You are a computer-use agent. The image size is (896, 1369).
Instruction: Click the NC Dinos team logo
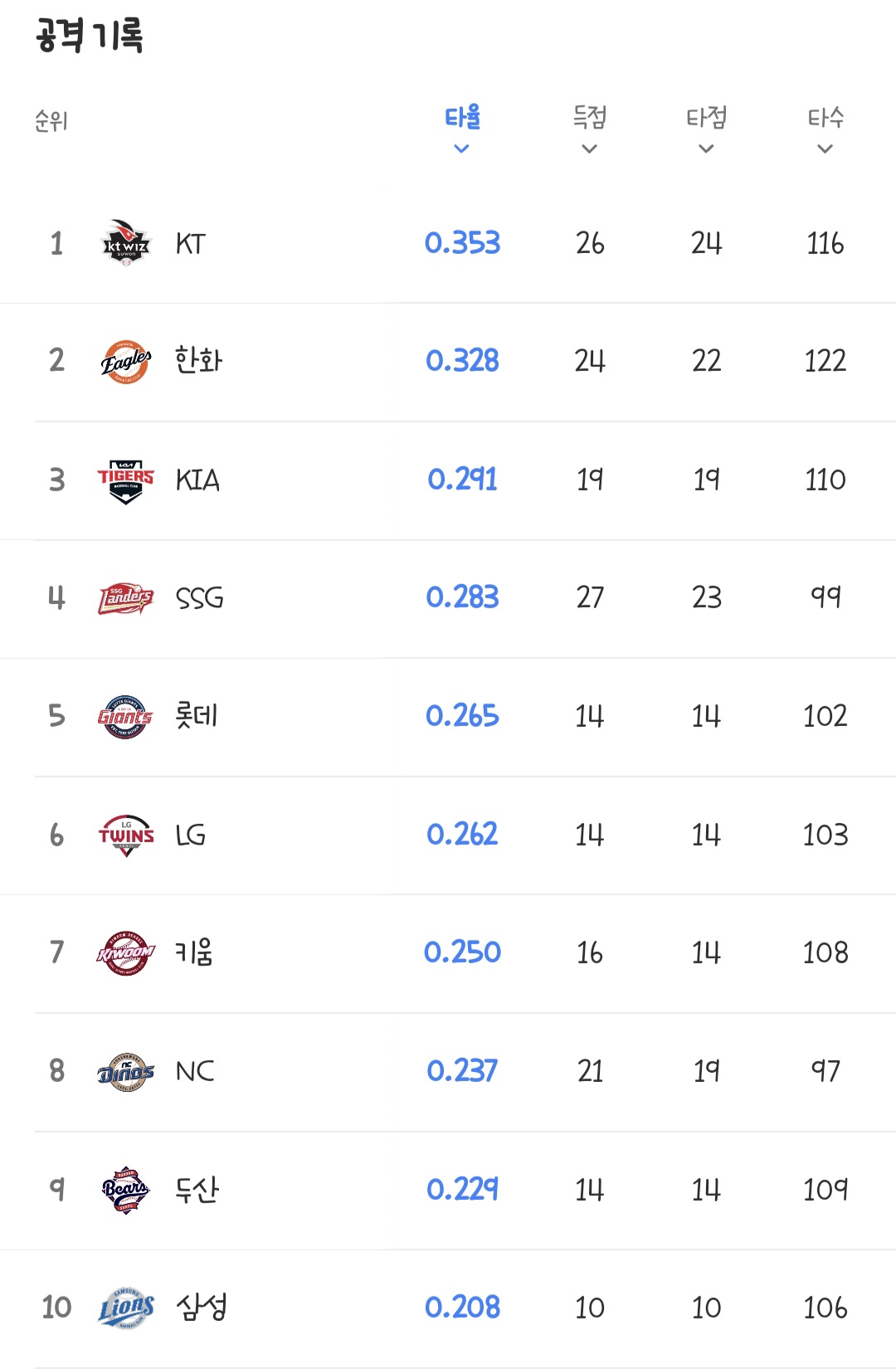125,1072
